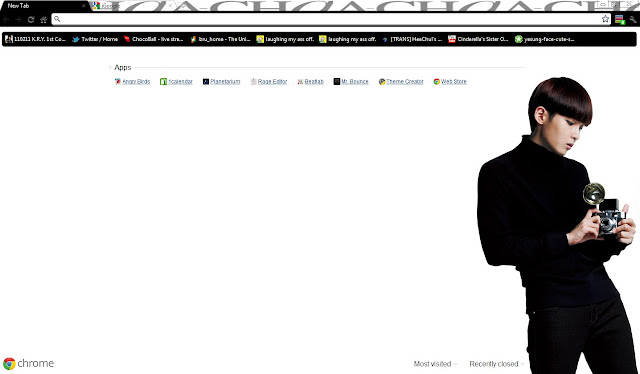Open the [TRANS] HeeChul's bookmark

click(x=412, y=39)
